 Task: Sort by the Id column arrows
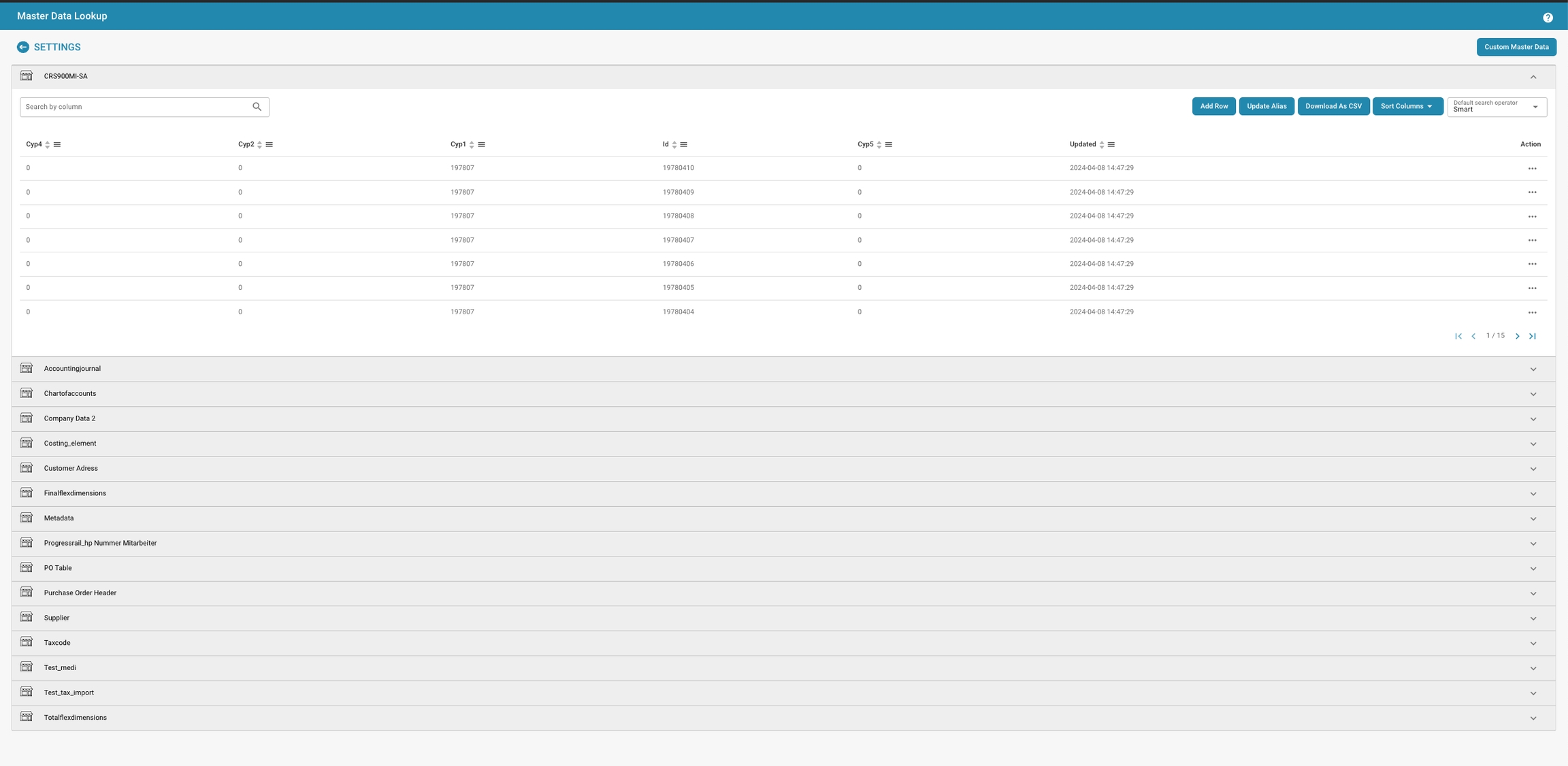coord(674,145)
